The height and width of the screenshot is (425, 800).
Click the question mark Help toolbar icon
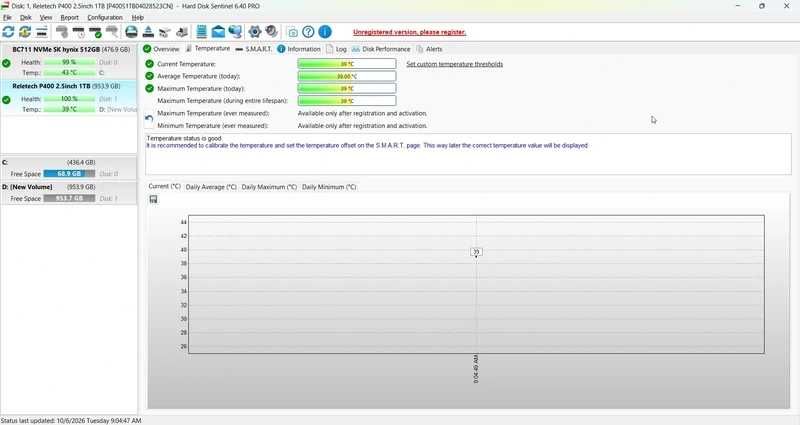tap(308, 32)
